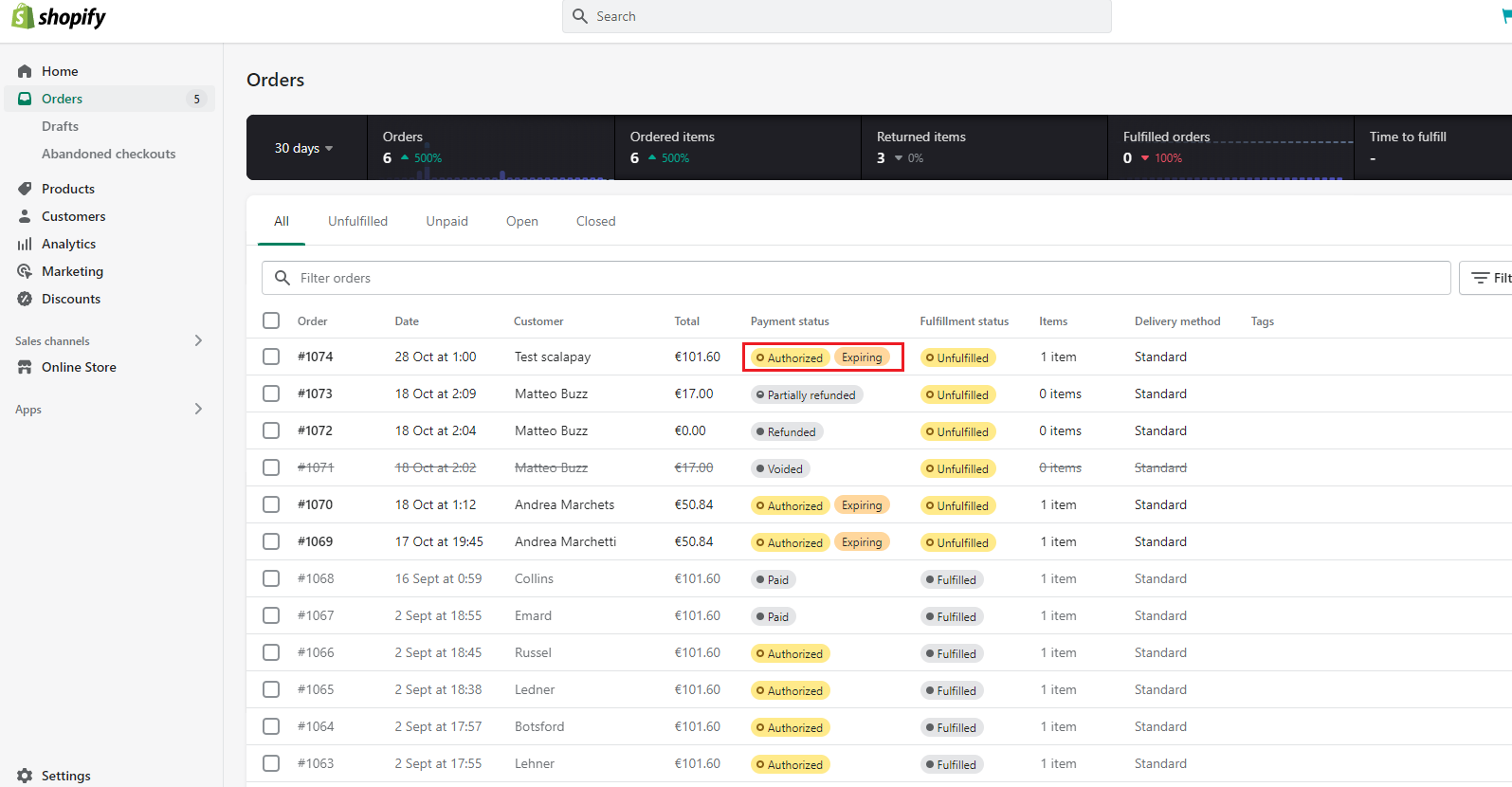The height and width of the screenshot is (787, 1512).
Task: Select checkbox for order #1072
Action: pos(271,430)
